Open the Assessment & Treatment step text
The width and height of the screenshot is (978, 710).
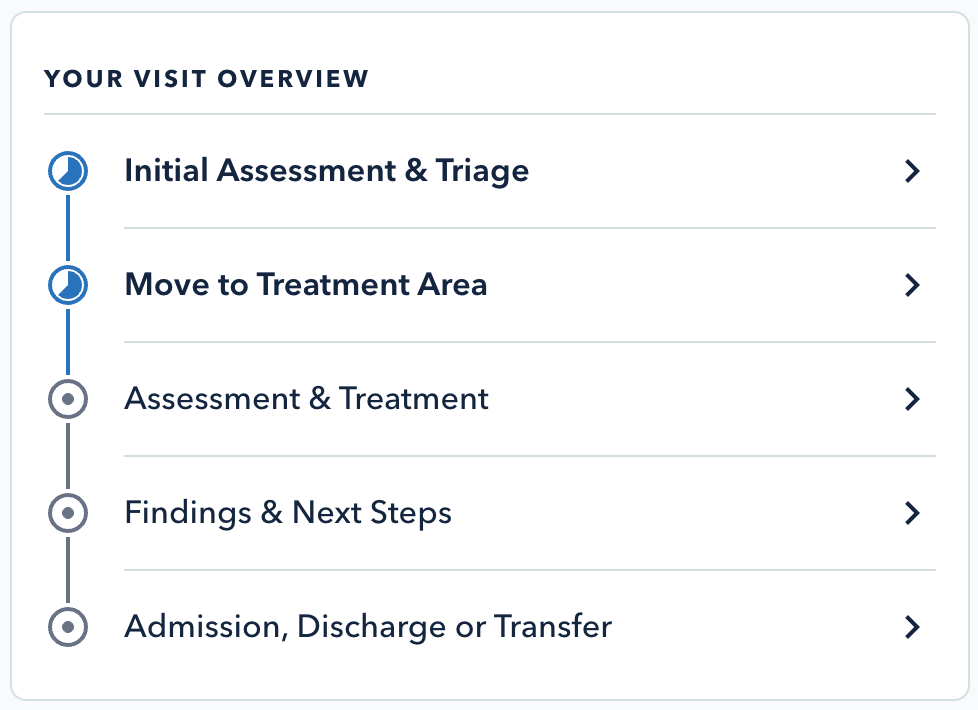[306, 399]
